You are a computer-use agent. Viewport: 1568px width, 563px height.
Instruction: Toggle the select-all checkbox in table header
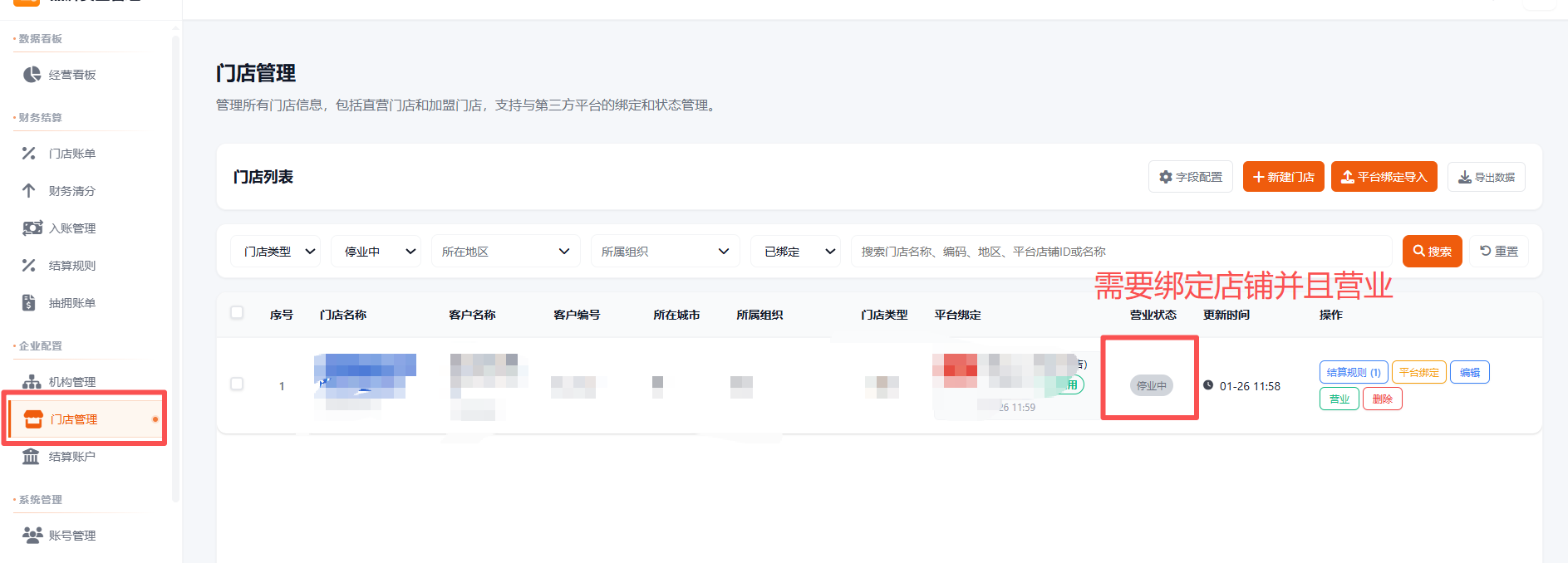coord(237,313)
